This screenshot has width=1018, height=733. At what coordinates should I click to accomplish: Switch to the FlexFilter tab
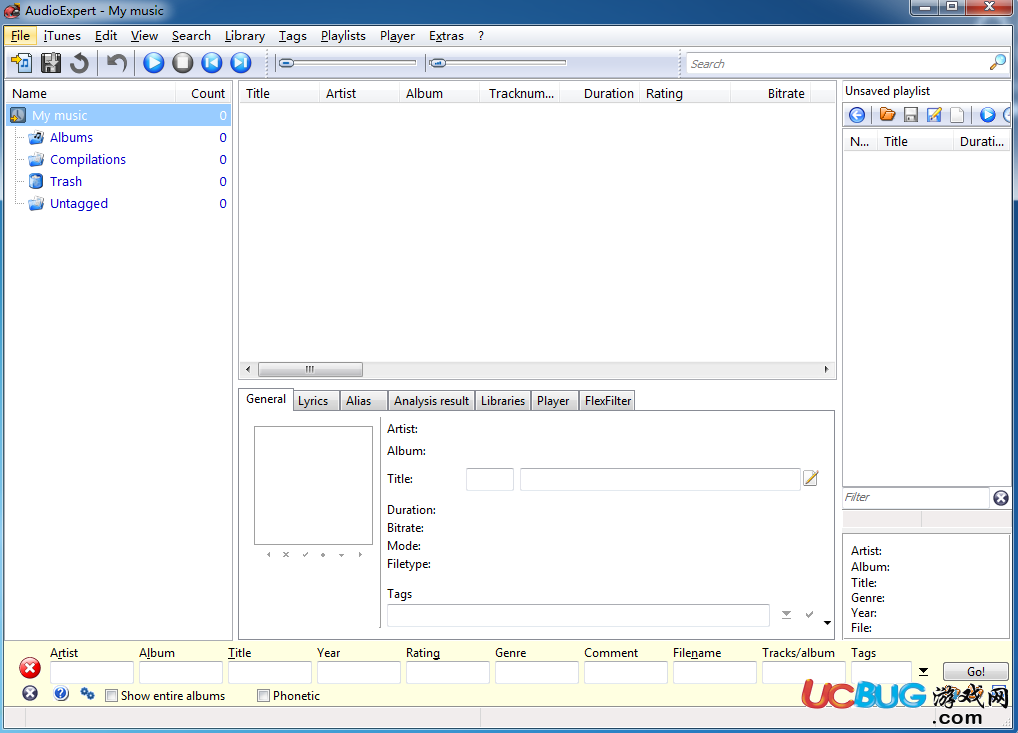608,401
